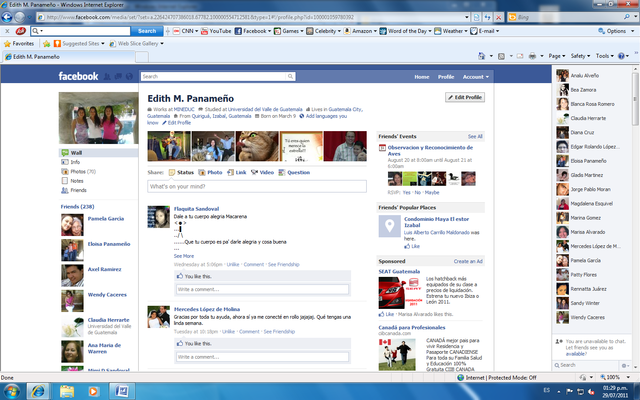The width and height of the screenshot is (640, 400).
Task: Click the Facebook search field
Action: [x=213, y=76]
